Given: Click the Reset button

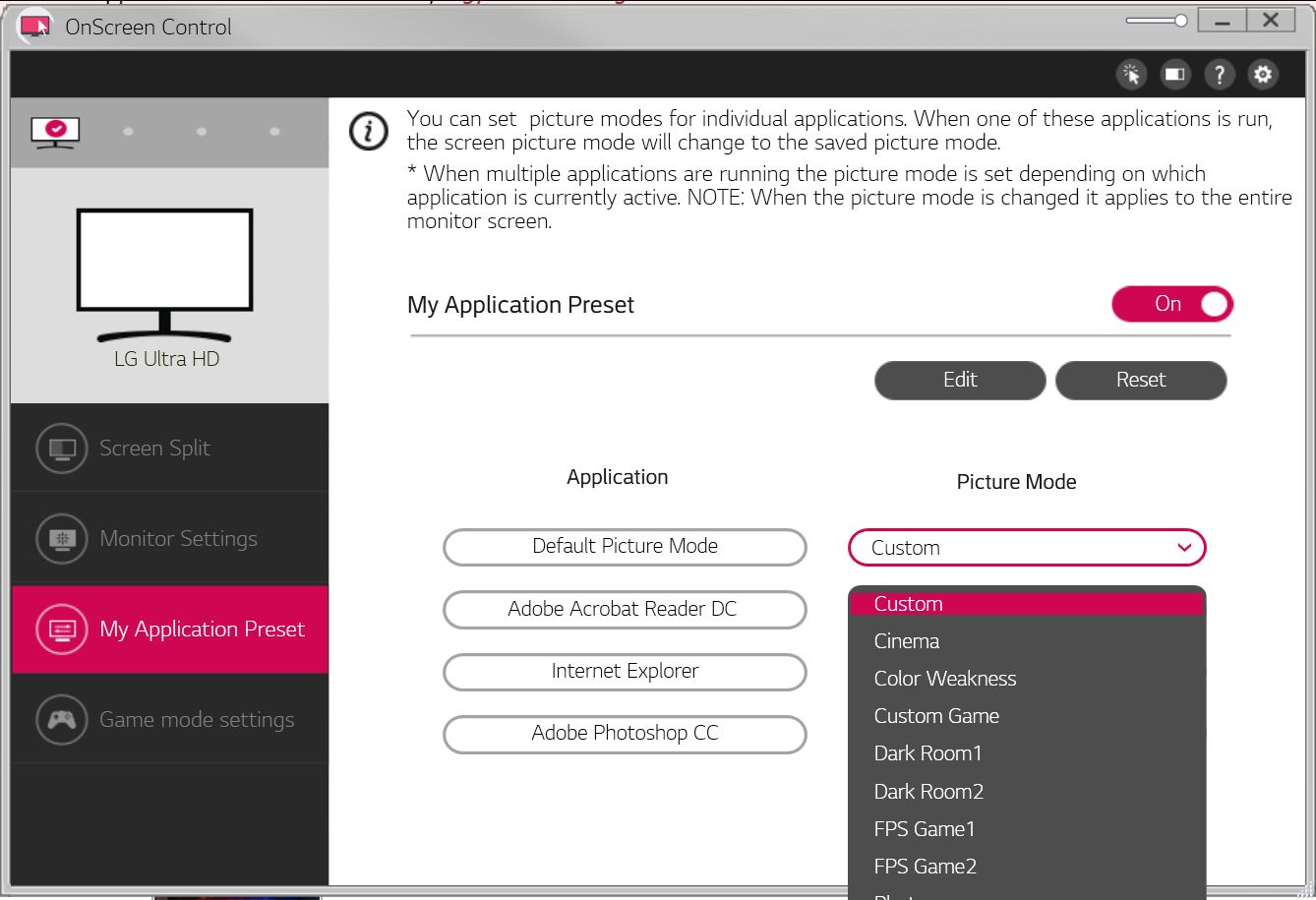Looking at the screenshot, I should 1141,380.
